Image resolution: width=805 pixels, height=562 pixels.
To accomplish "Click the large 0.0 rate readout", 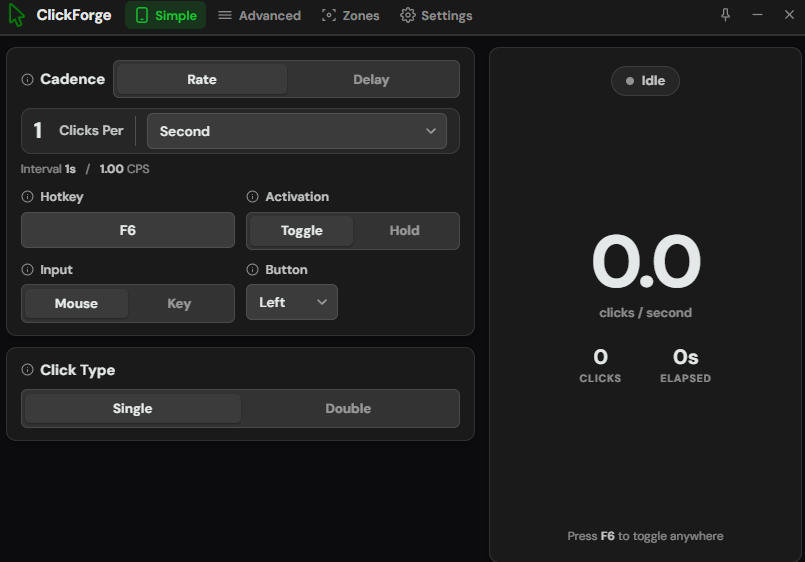I will pyautogui.click(x=646, y=261).
